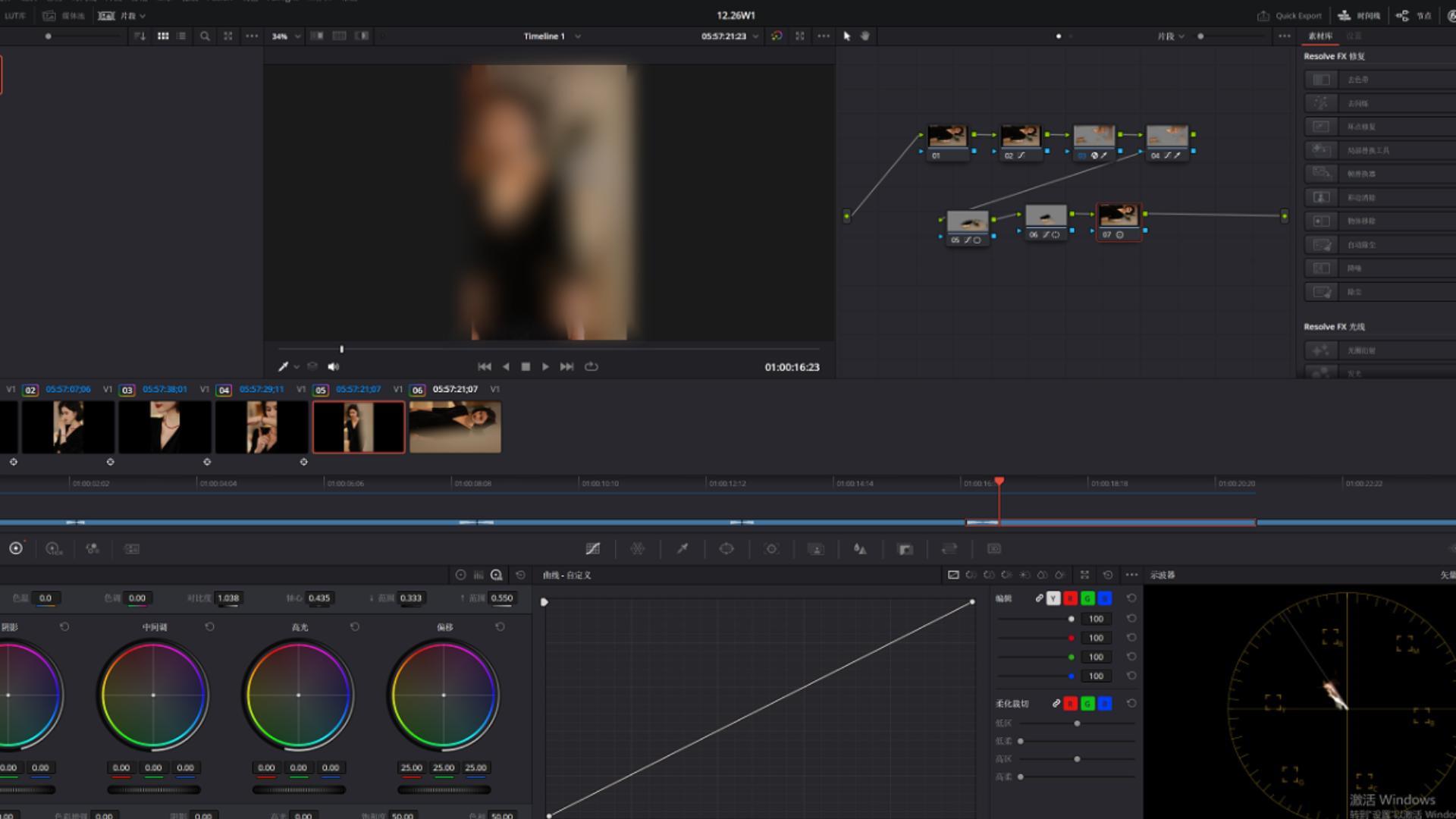Click the search magnifier icon
The width and height of the screenshot is (1456, 819).
[x=205, y=36]
